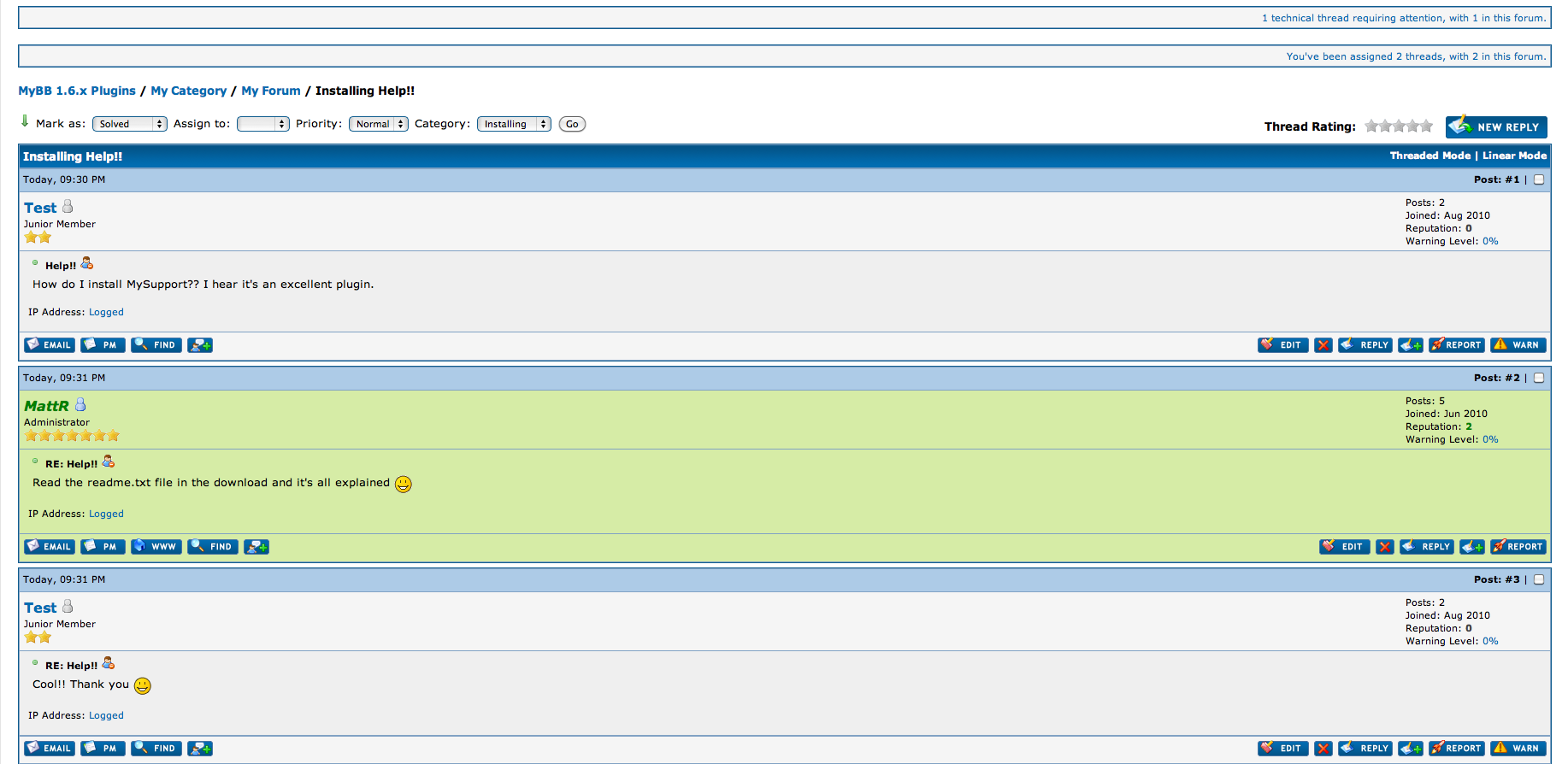
Task: Click multiquote icon on MattR's post
Action: tap(1471, 547)
